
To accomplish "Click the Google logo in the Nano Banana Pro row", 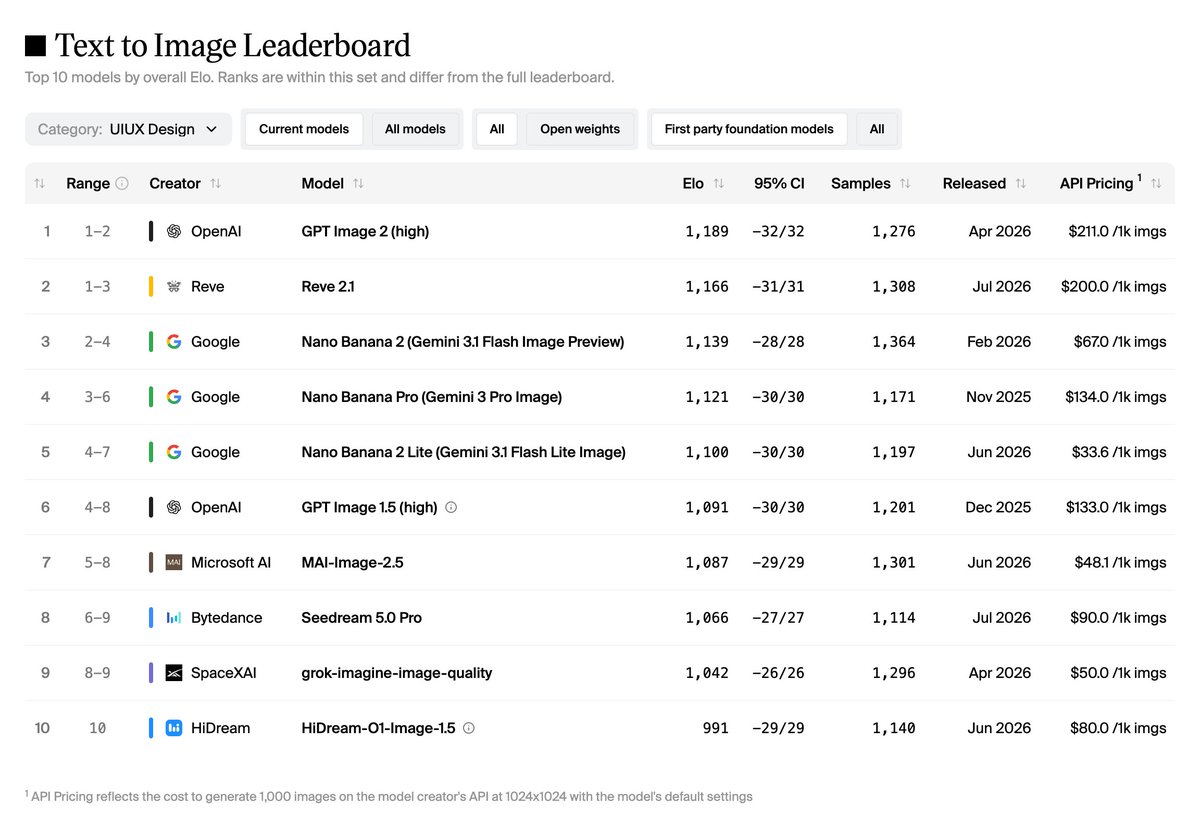I will coord(174,397).
